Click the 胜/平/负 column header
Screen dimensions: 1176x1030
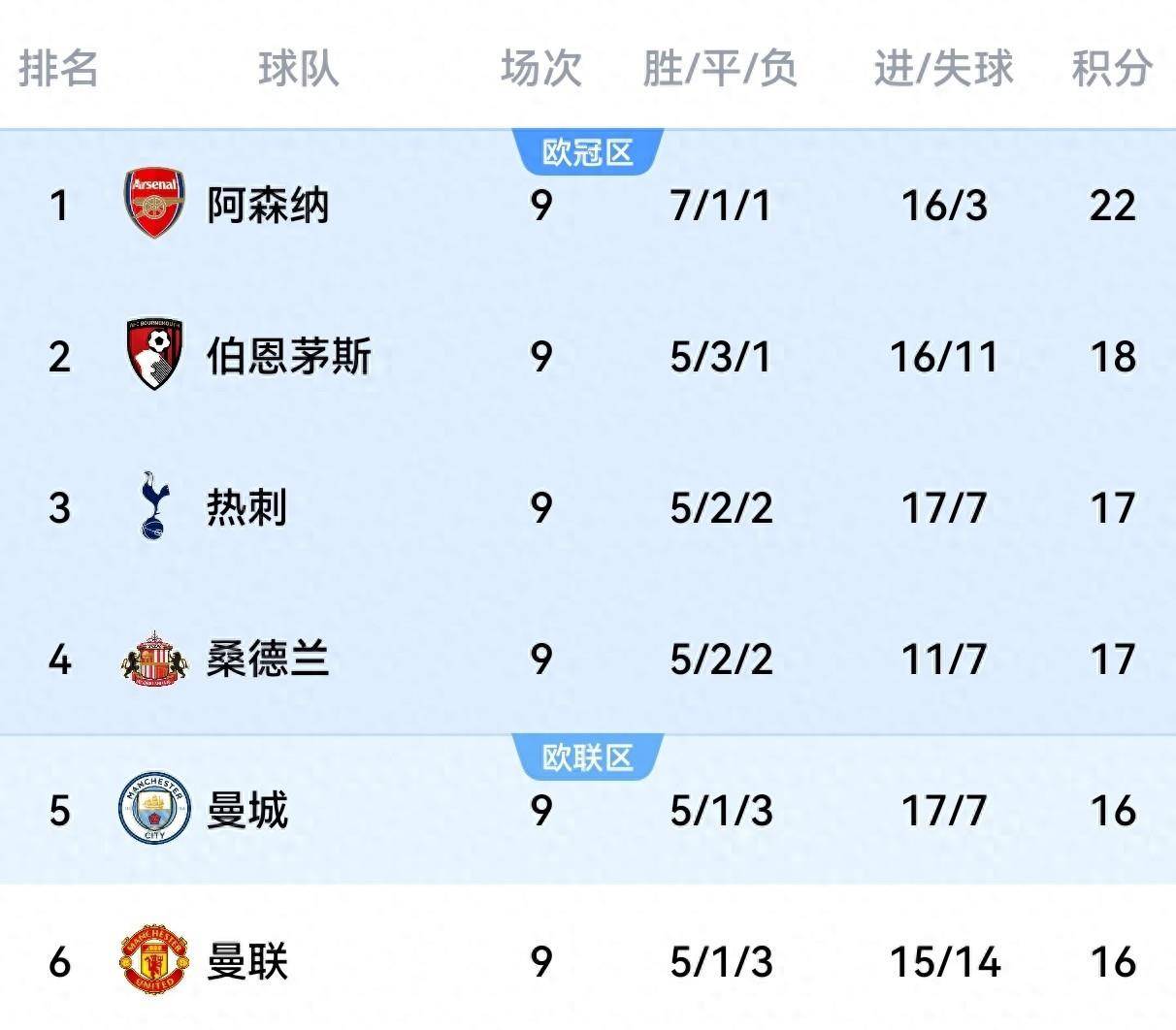click(x=719, y=69)
